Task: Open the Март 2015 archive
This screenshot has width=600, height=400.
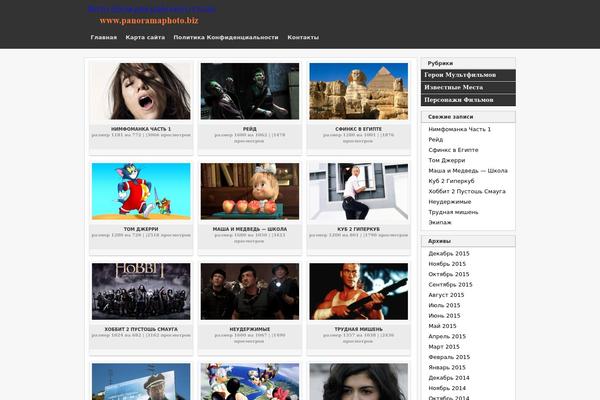Action: pyautogui.click(x=444, y=347)
